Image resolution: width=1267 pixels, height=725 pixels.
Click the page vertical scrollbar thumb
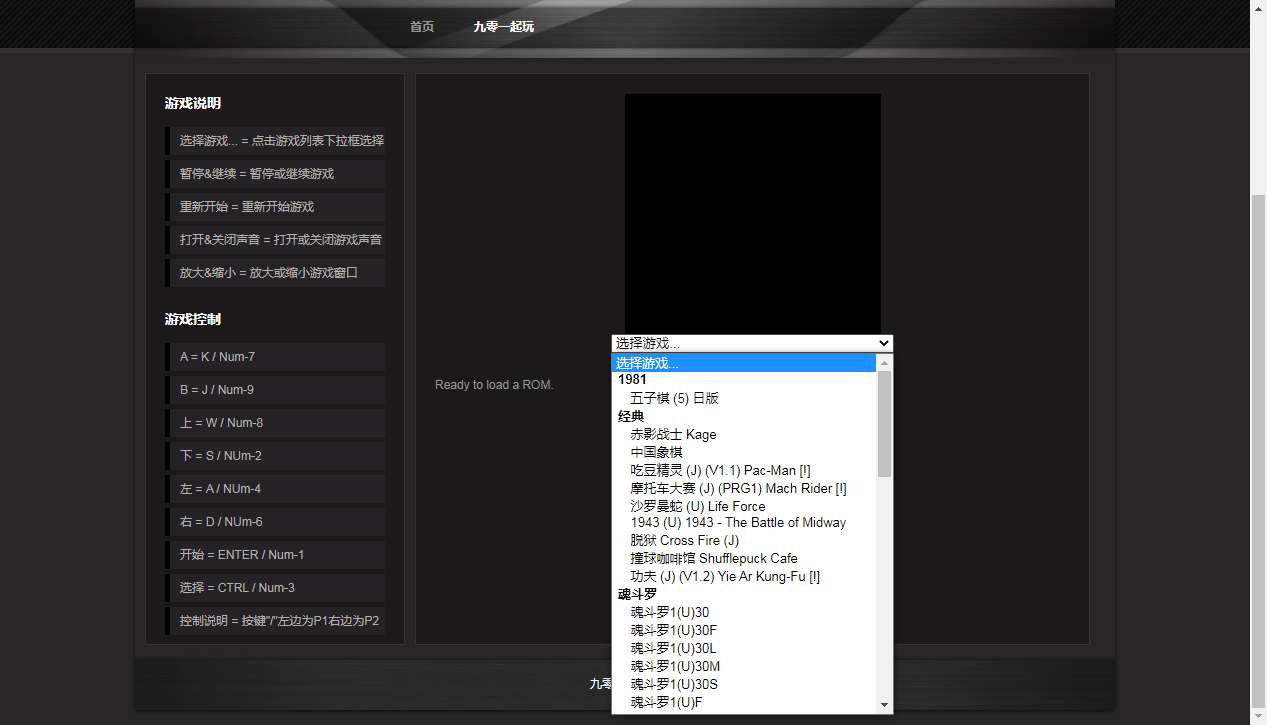tap(1259, 450)
